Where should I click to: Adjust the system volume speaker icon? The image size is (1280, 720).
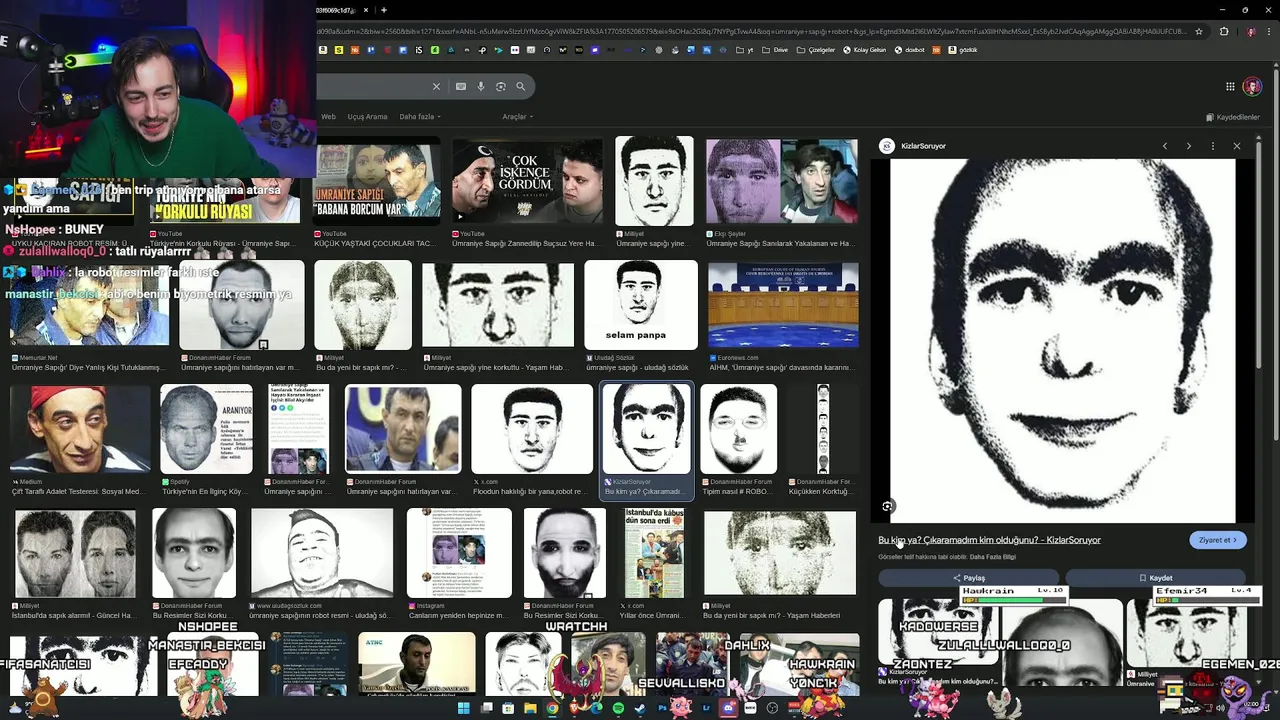click(1221, 708)
